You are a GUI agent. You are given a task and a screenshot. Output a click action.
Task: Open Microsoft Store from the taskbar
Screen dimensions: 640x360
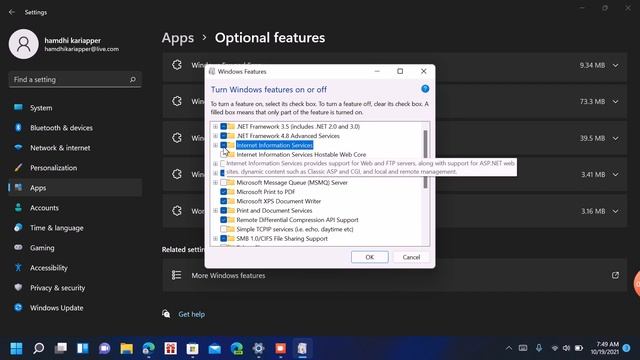192,348
